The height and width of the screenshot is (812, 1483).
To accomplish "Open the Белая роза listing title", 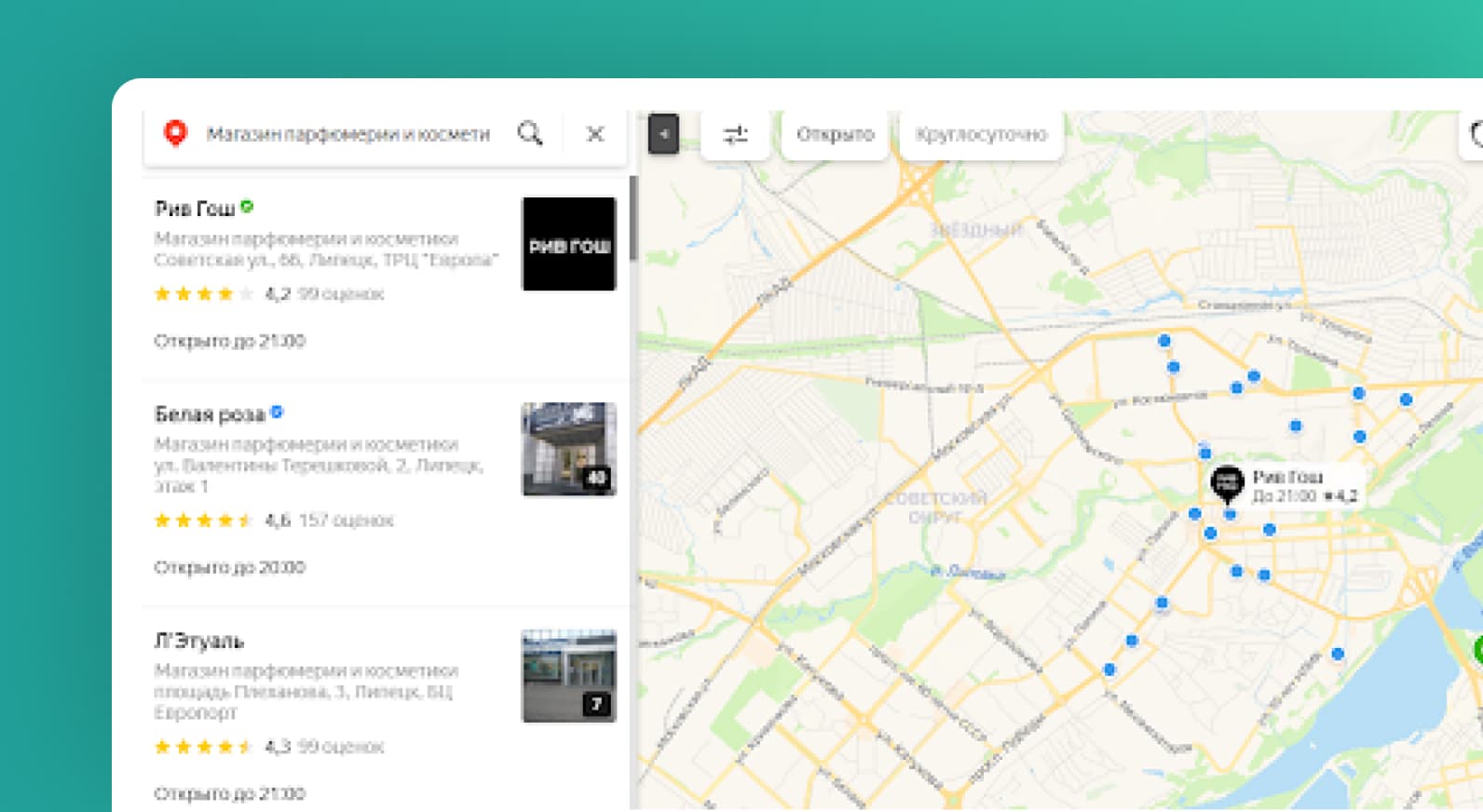I will [x=210, y=414].
